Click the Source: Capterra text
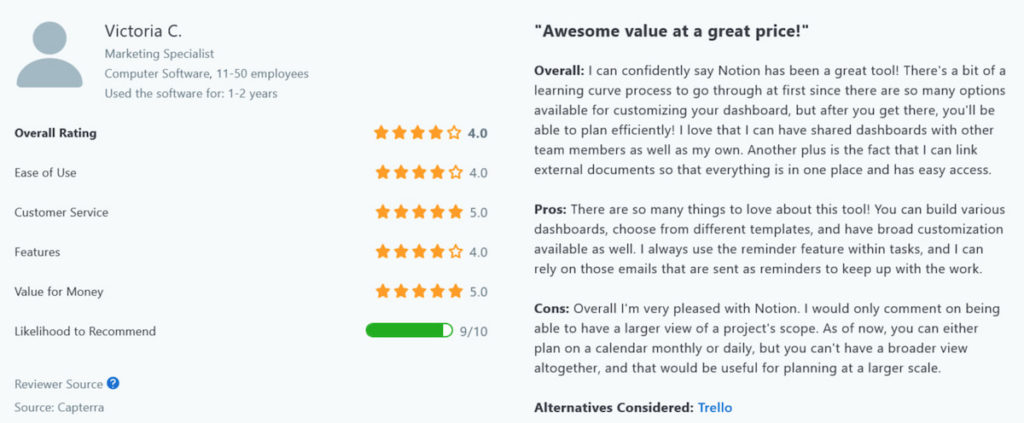Screen dimensions: 1024x423 (59, 407)
